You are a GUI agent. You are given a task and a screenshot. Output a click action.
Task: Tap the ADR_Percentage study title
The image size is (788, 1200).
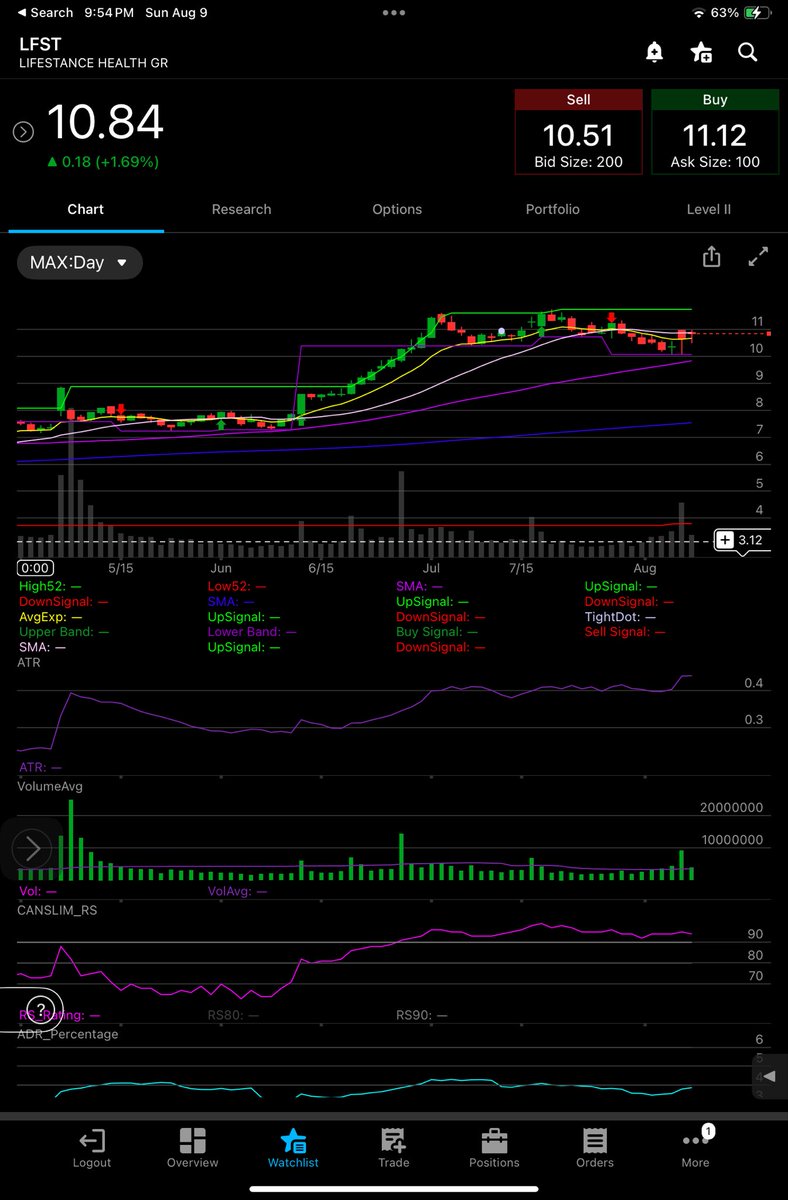67,1033
